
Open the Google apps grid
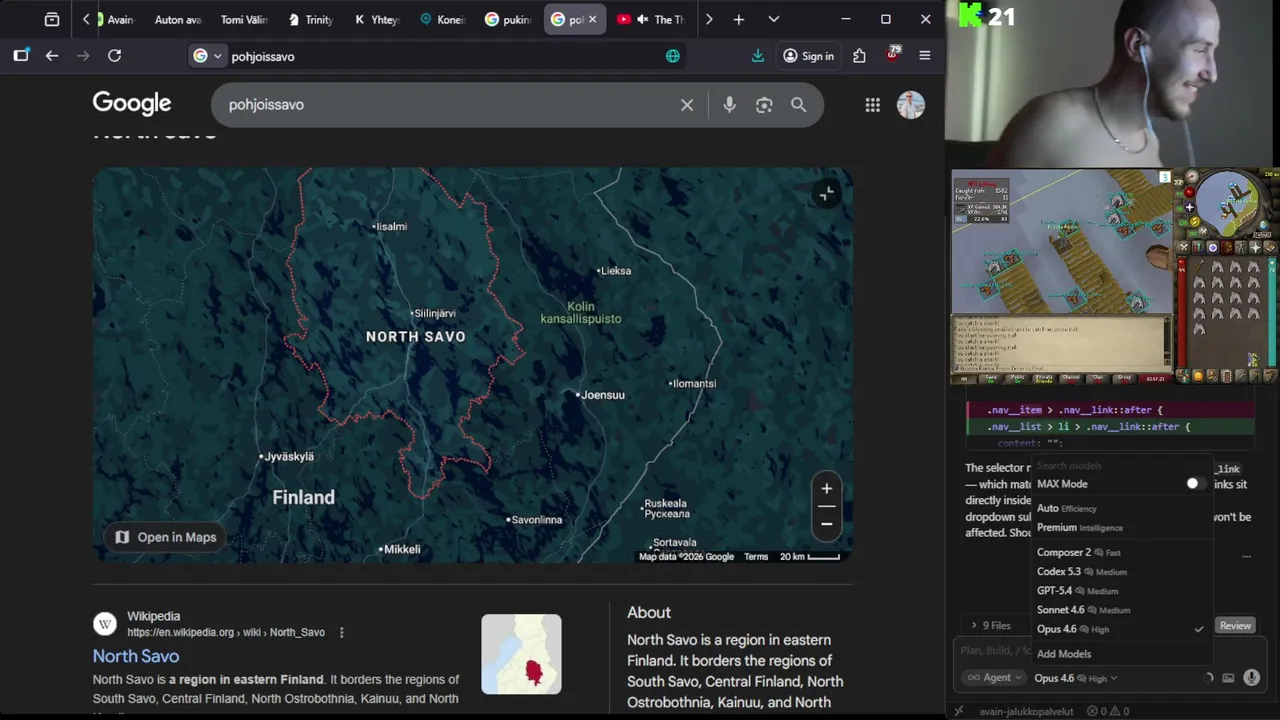click(873, 104)
